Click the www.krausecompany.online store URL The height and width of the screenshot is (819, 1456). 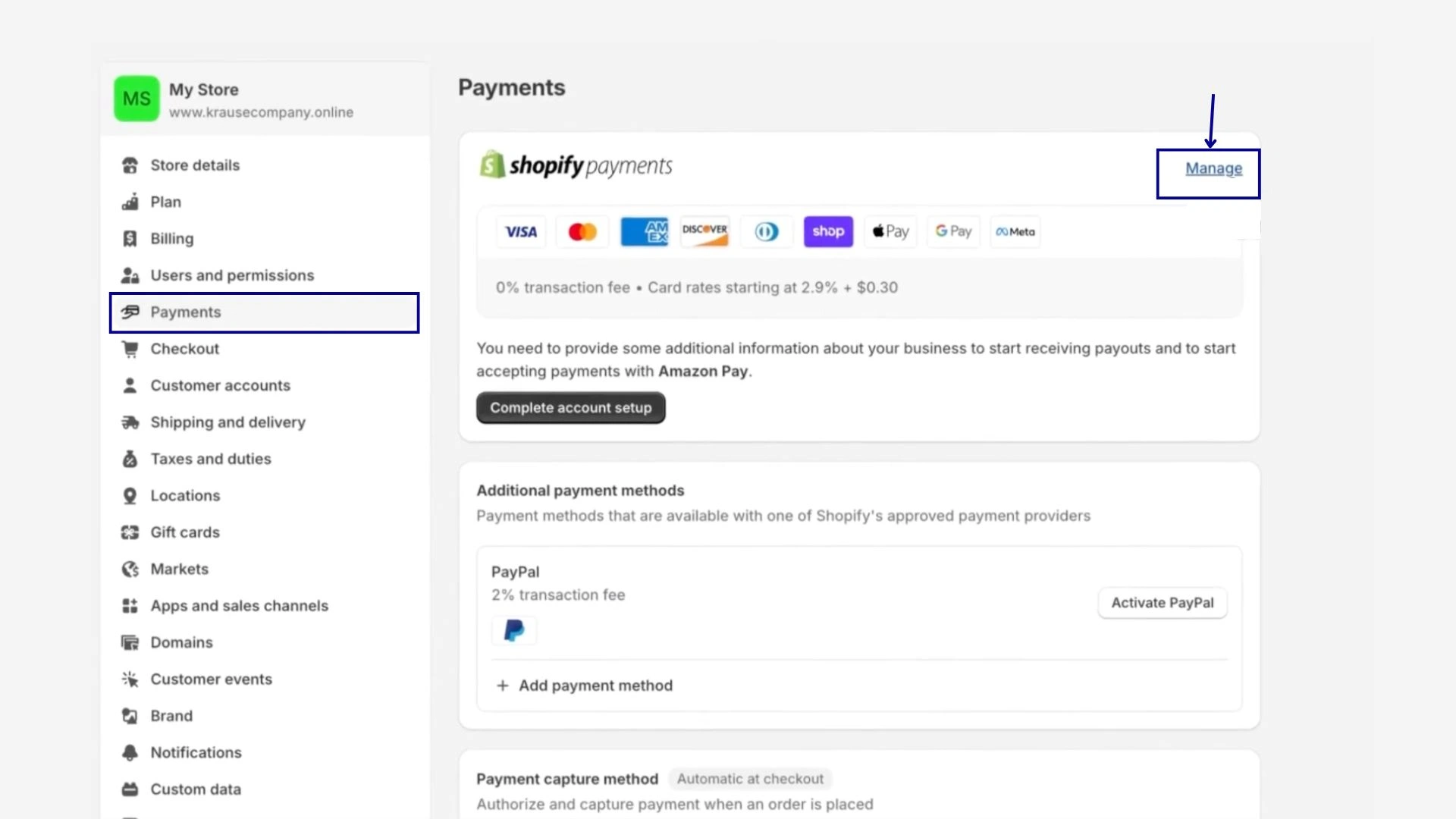point(261,112)
